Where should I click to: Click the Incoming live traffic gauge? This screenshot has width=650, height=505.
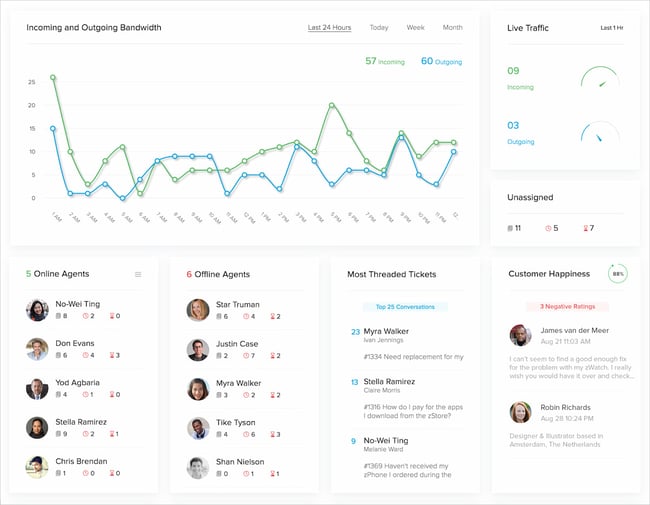coord(600,76)
